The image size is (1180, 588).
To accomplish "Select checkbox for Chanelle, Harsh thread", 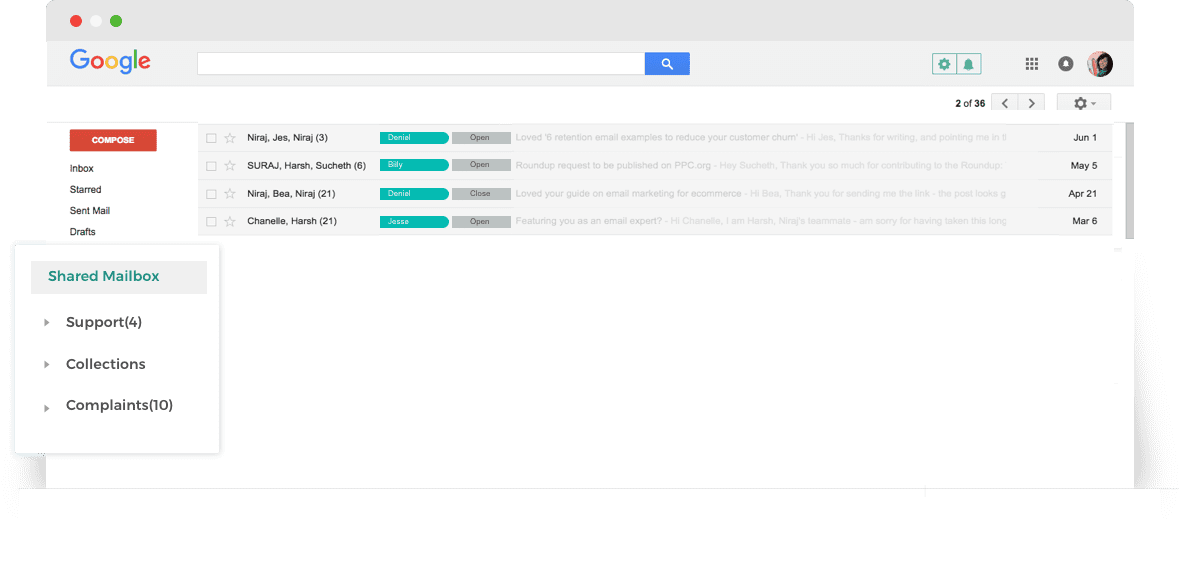I will coord(211,221).
